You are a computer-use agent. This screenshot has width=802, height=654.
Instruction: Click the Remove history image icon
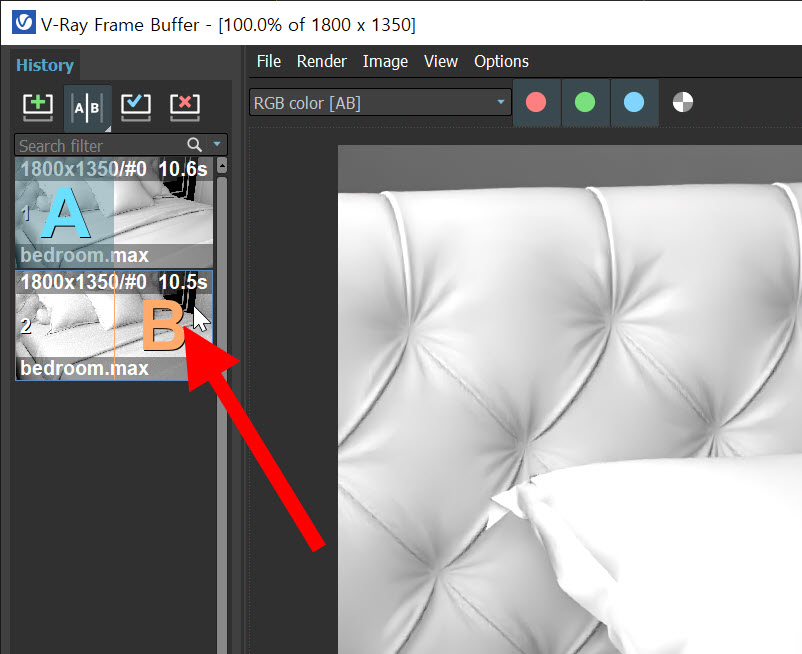click(185, 107)
